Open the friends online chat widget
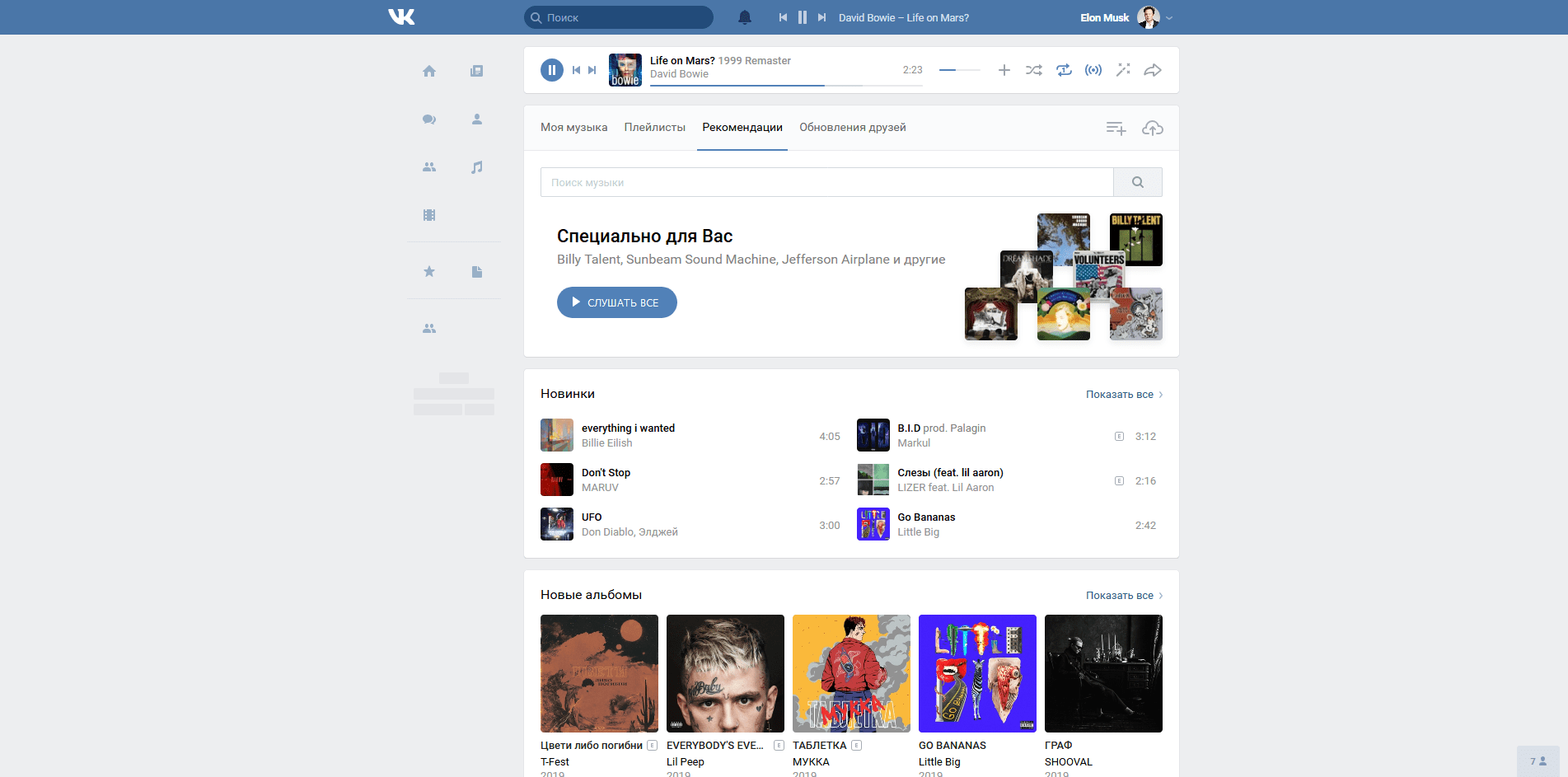 tap(1538, 761)
